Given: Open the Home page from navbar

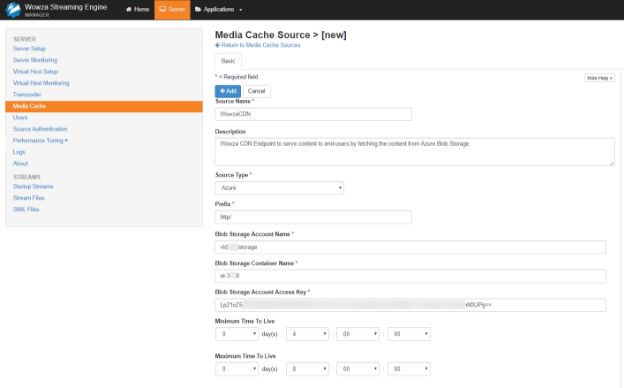Looking at the screenshot, I should point(137,9).
